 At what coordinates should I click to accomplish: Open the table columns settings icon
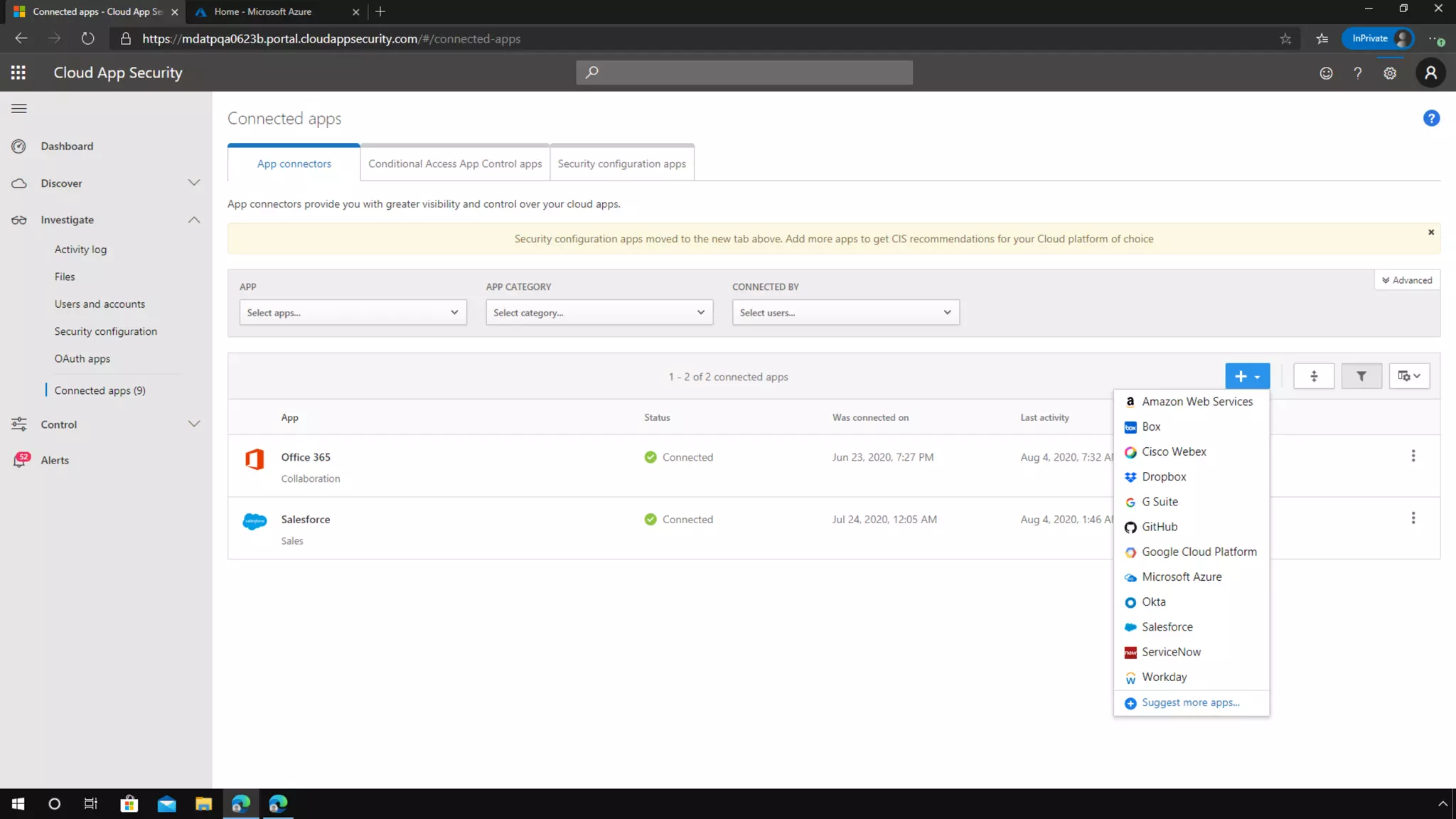point(1408,376)
